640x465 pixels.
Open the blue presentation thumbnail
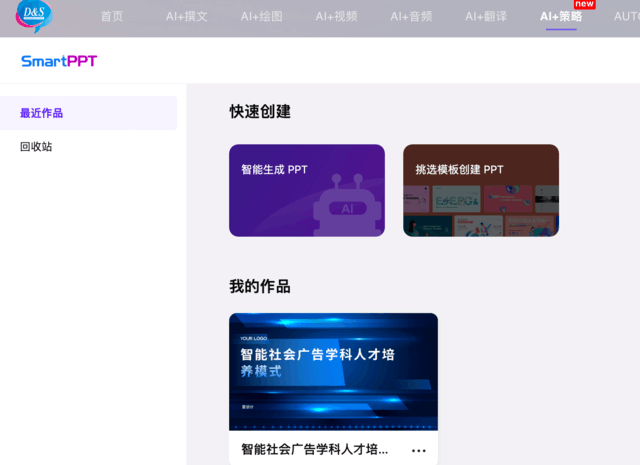(x=333, y=372)
